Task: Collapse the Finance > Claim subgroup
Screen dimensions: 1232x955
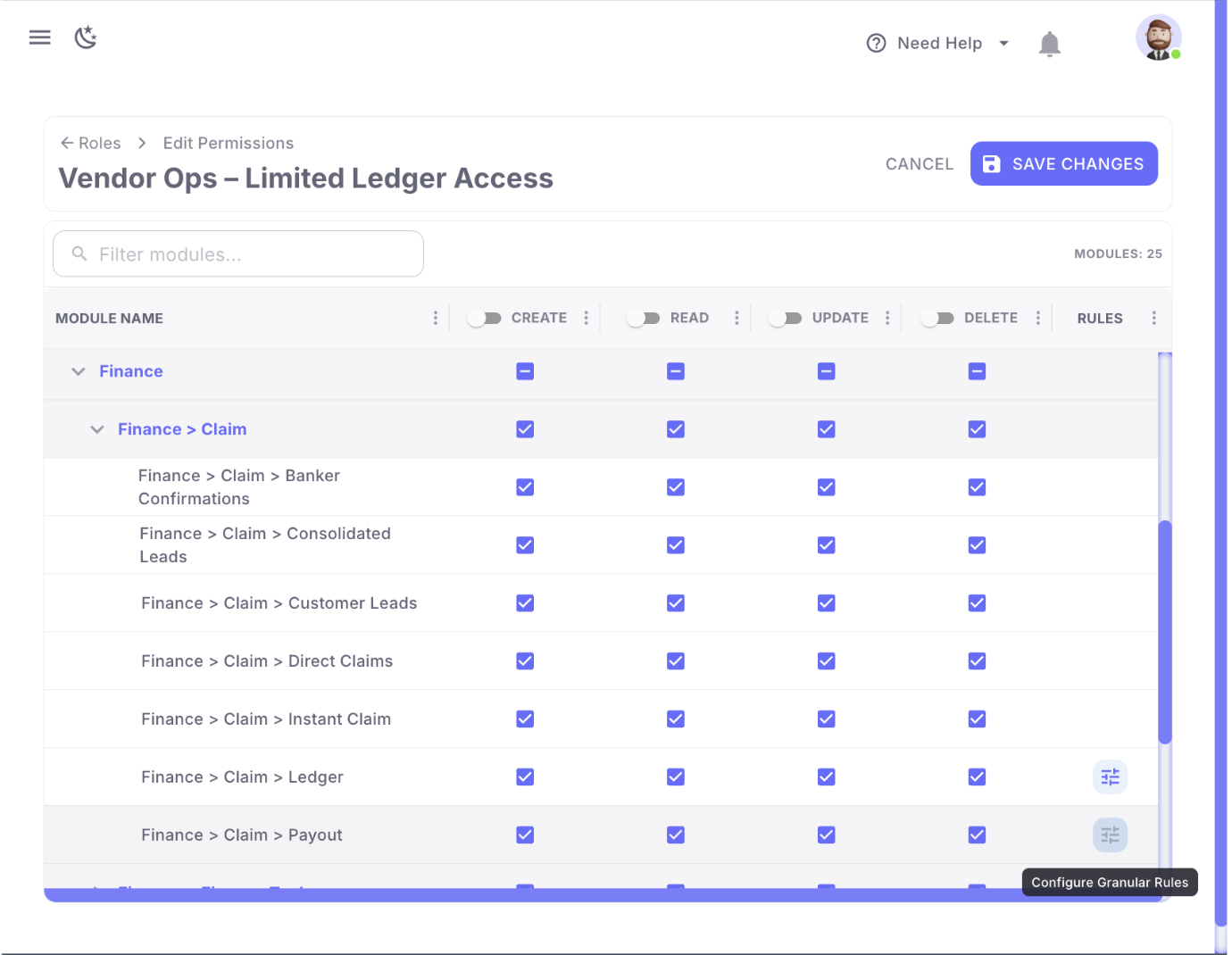Action: [x=97, y=429]
